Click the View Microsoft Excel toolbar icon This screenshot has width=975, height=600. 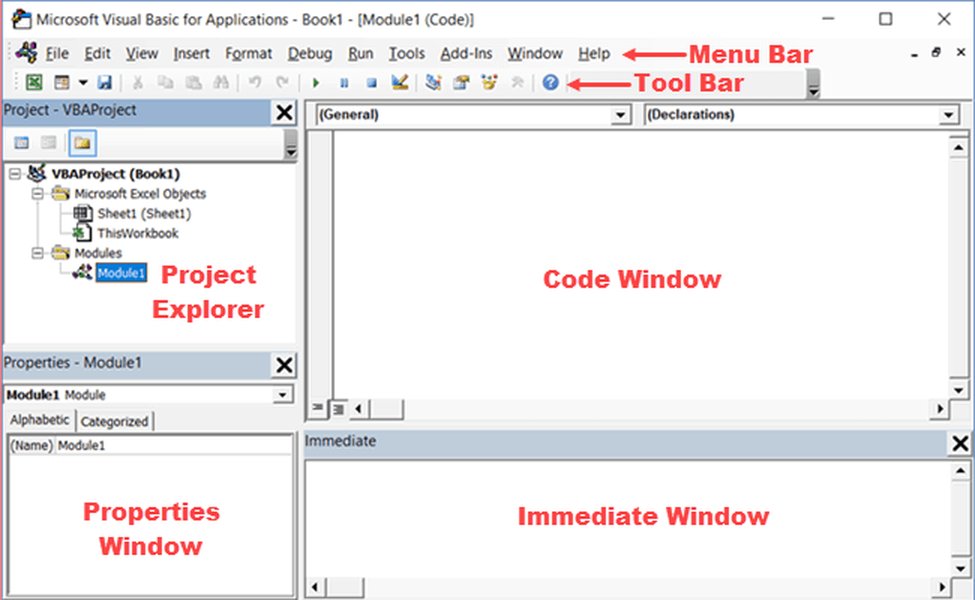point(34,82)
